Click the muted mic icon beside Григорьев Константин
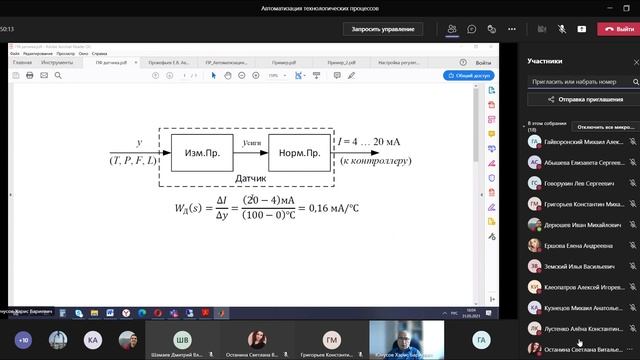The width and height of the screenshot is (640, 360). [633, 204]
